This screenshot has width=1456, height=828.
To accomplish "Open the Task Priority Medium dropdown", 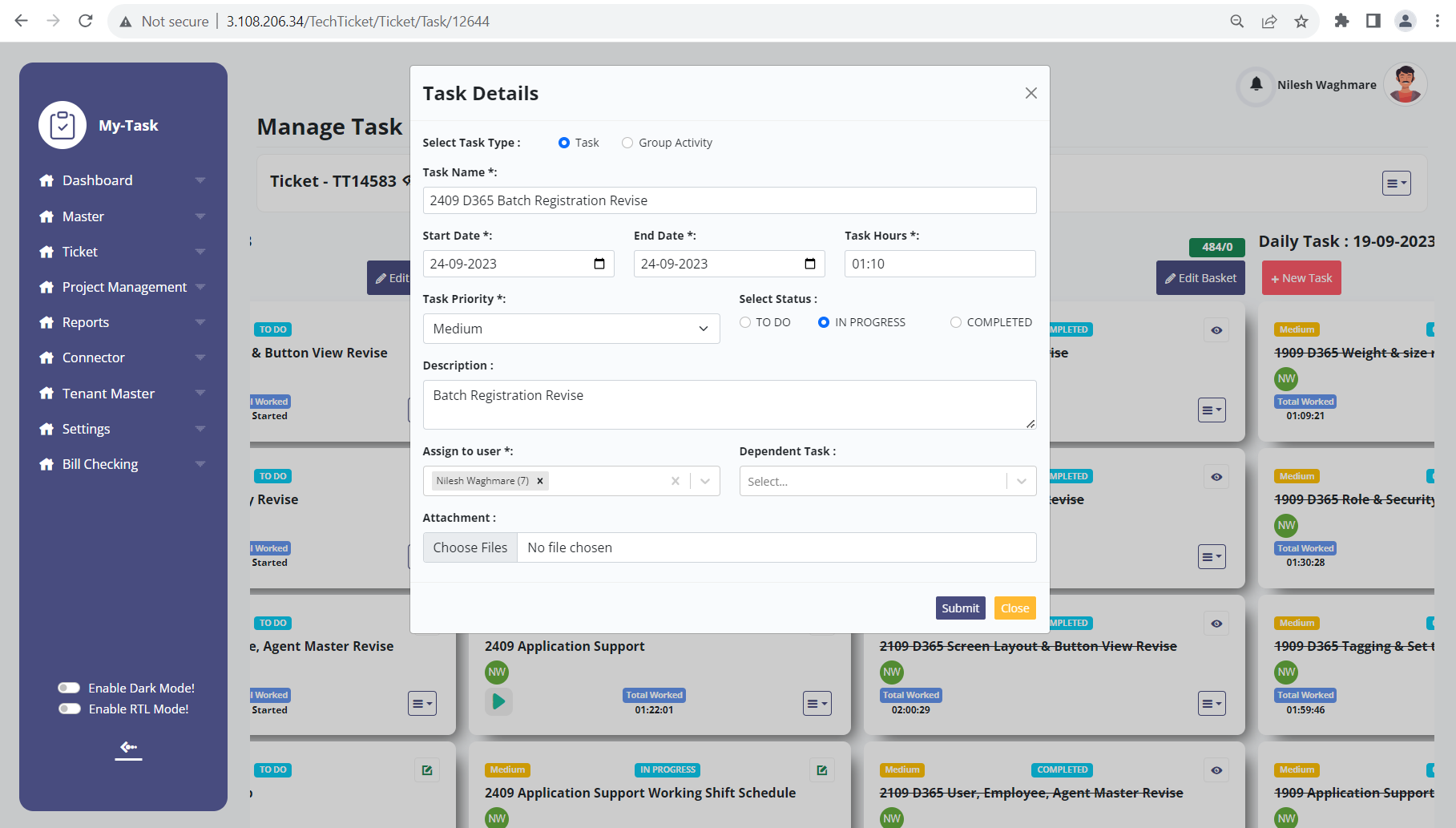I will [x=571, y=329].
